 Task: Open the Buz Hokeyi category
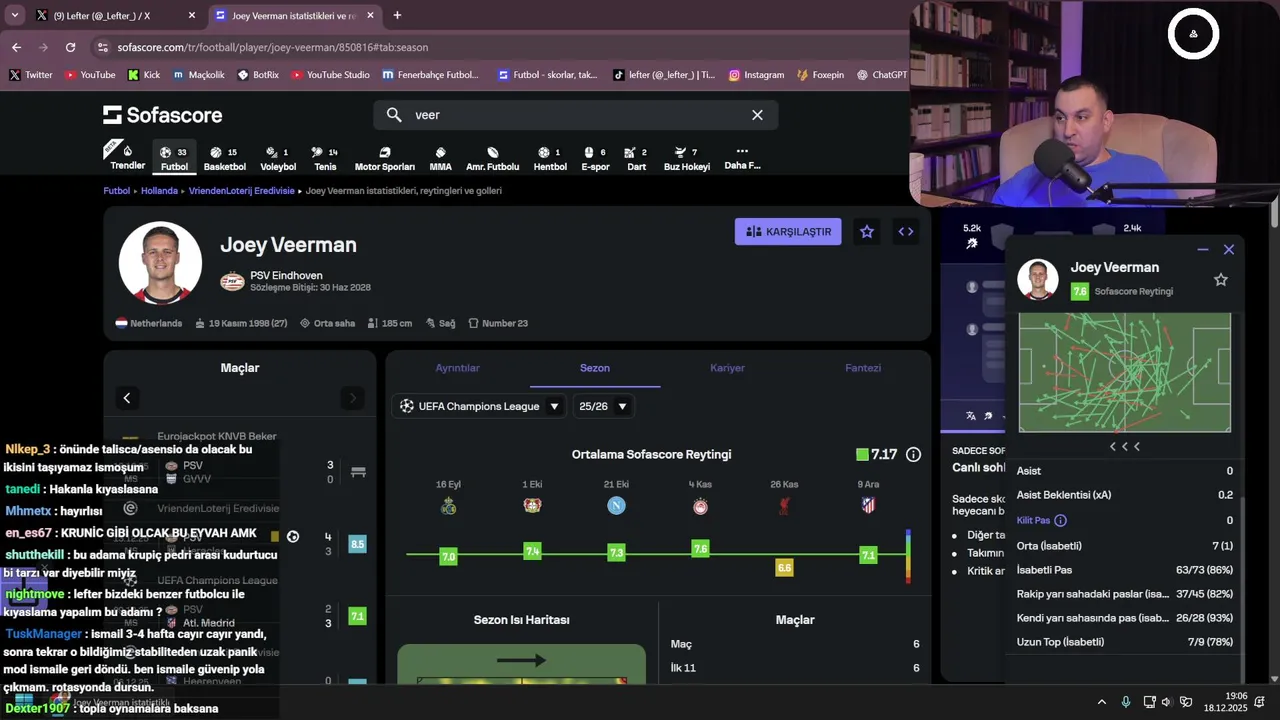pos(686,158)
